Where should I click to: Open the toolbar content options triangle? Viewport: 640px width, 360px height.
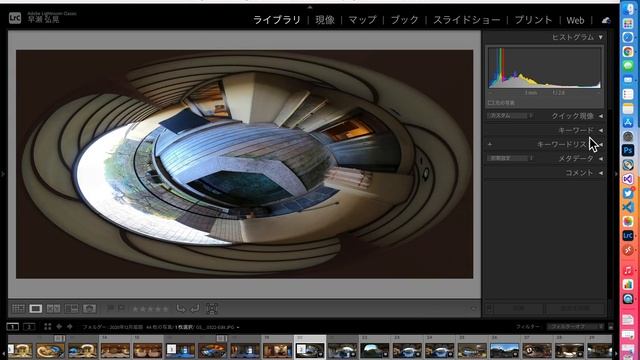tap(474, 309)
